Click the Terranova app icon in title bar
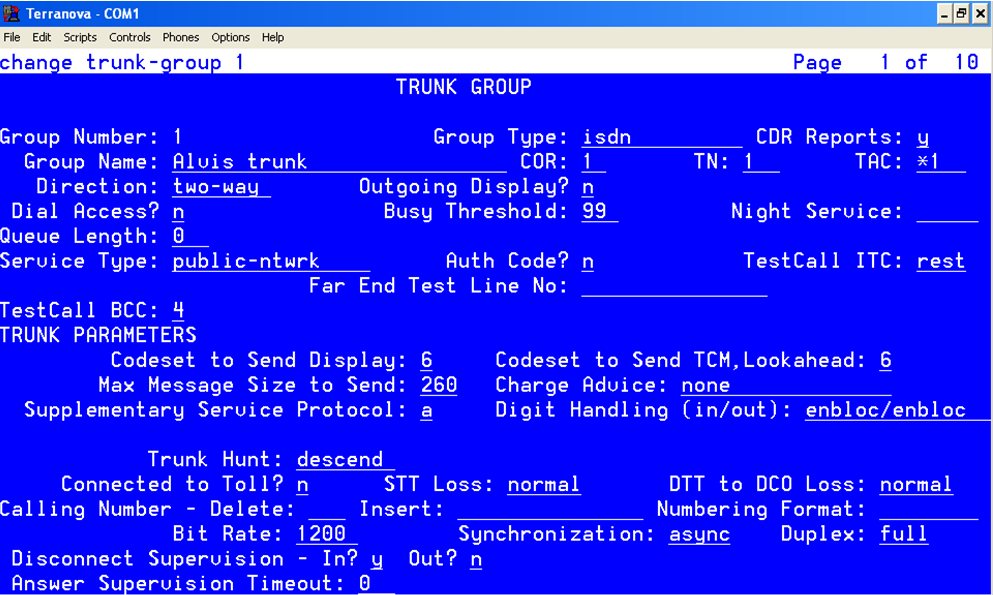Viewport: 993px width, 595px height. pos(11,14)
